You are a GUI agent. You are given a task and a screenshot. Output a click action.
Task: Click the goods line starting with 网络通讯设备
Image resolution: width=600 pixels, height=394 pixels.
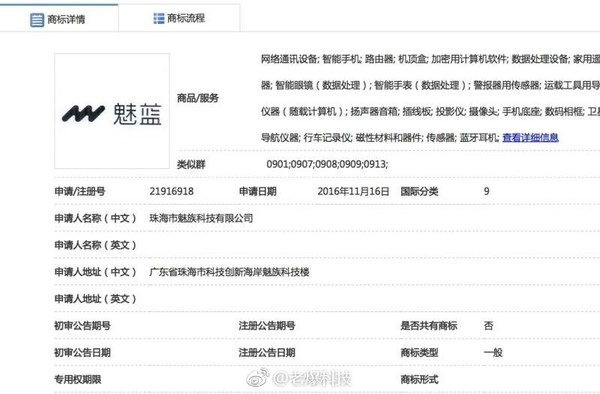[x=430, y=59]
